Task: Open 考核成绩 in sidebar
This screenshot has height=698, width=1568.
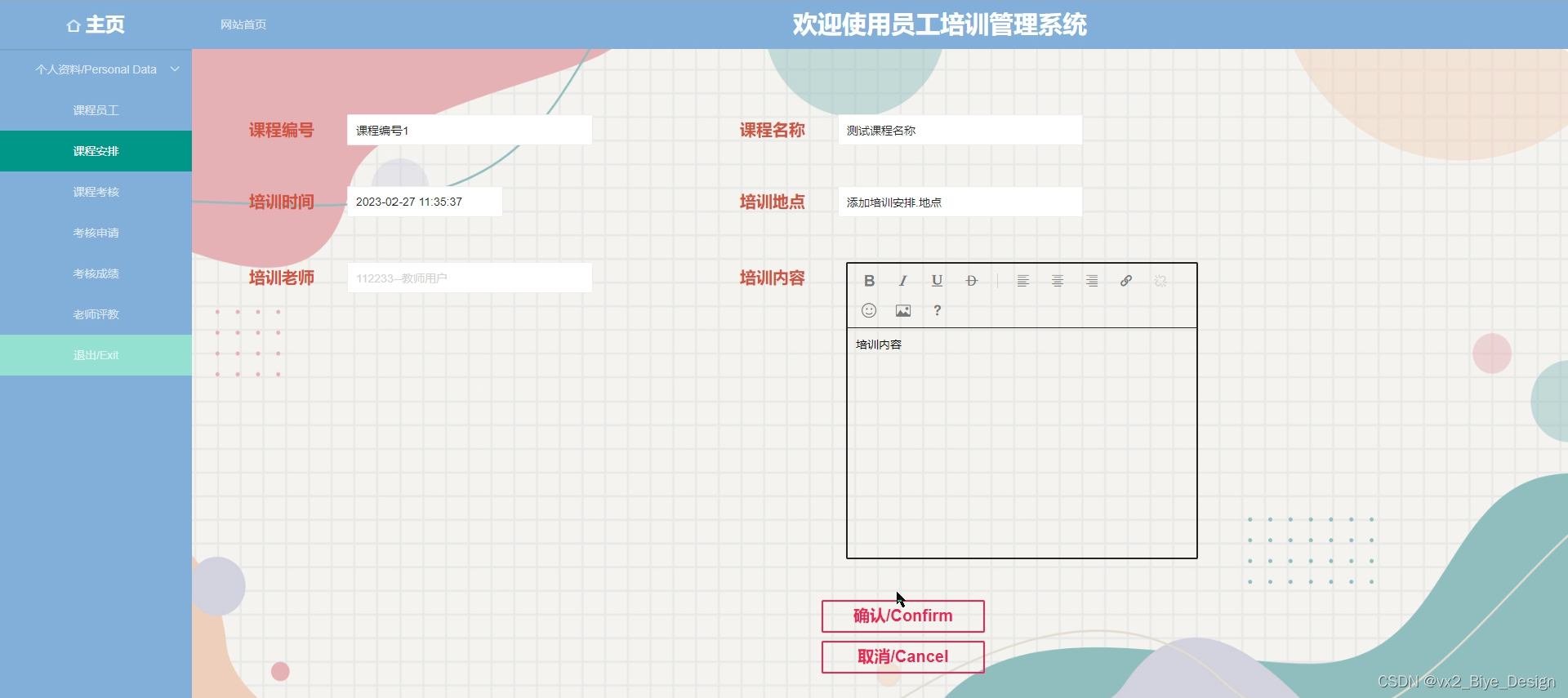Action: pos(96,273)
